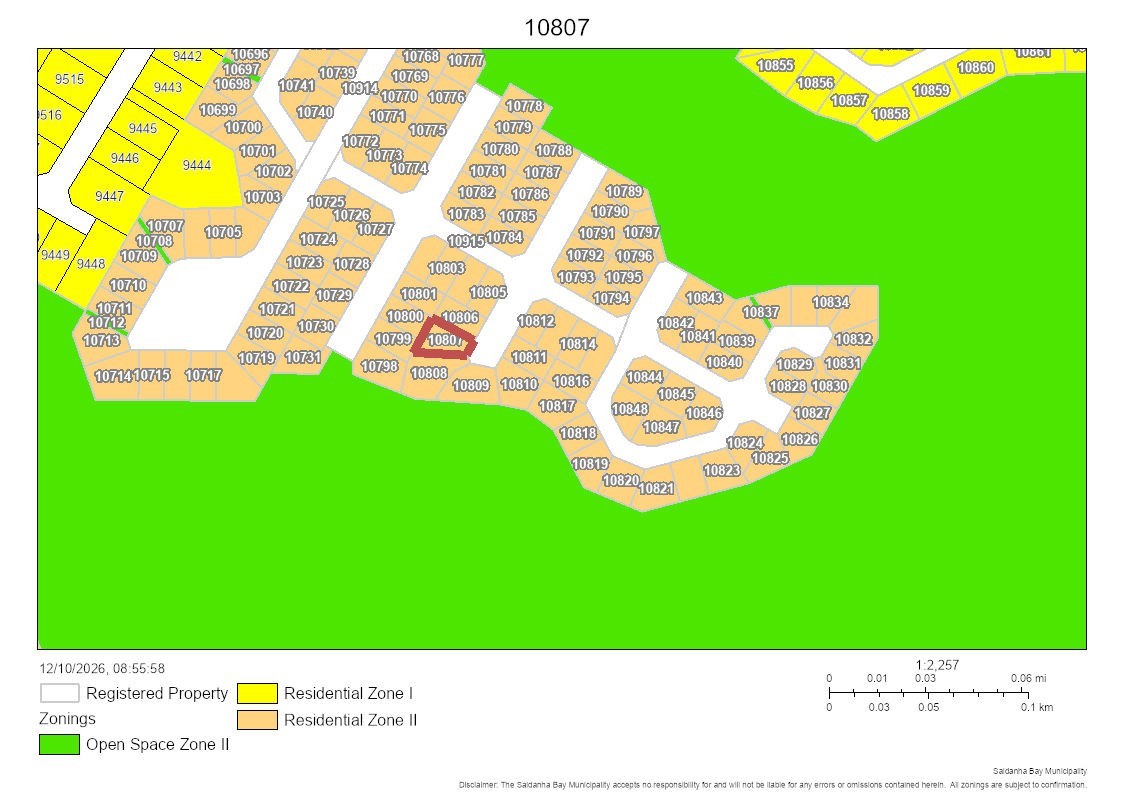Select parcel label 10915
Viewport: 1123px width, 794px height.
pos(466,241)
